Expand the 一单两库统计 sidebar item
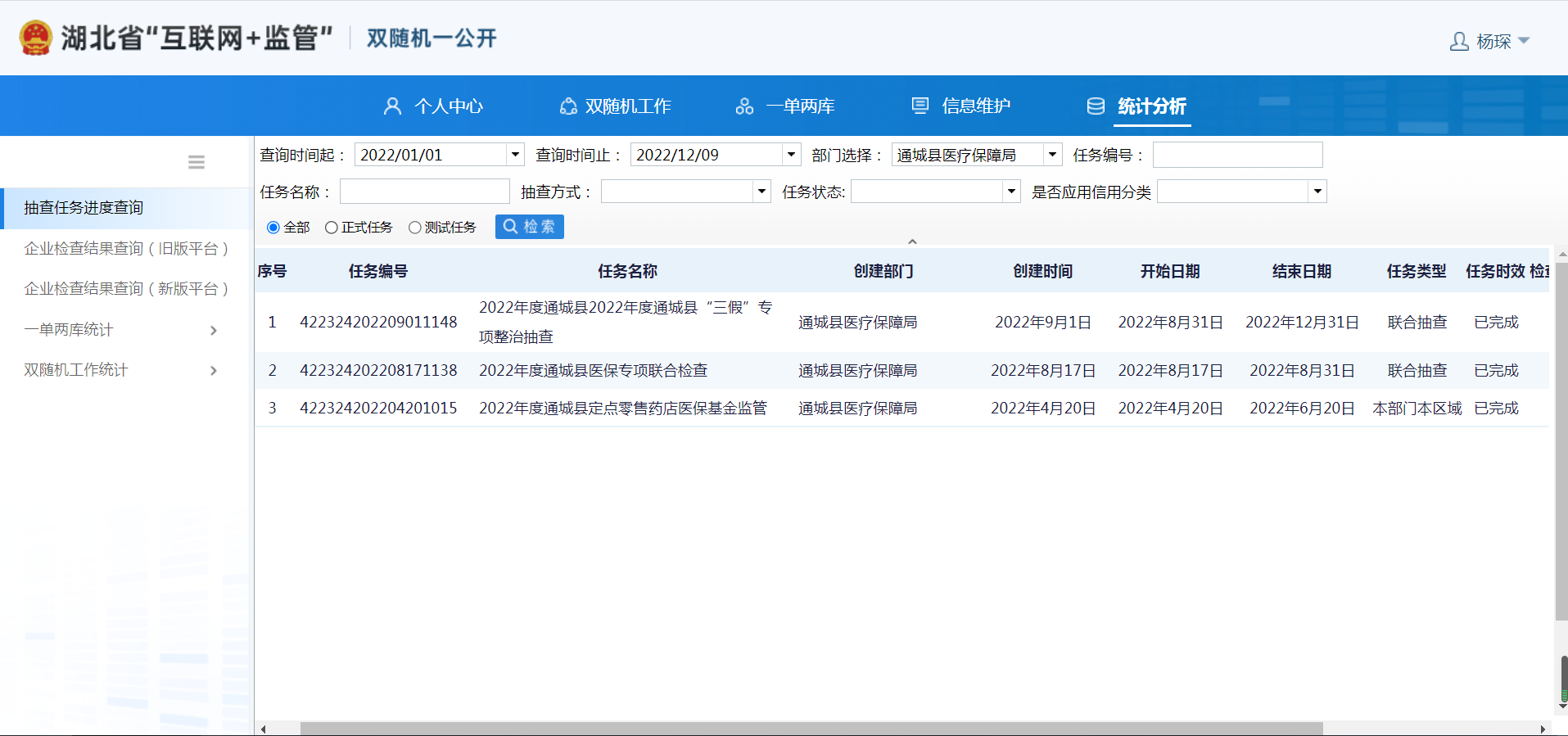The image size is (1568, 736). pos(123,329)
